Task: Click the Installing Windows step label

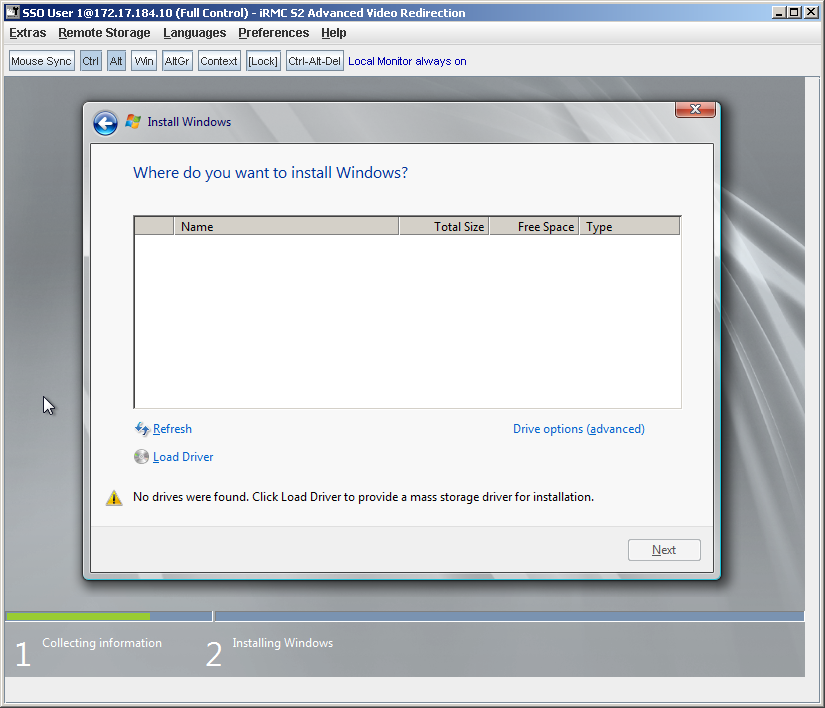Action: click(x=283, y=643)
